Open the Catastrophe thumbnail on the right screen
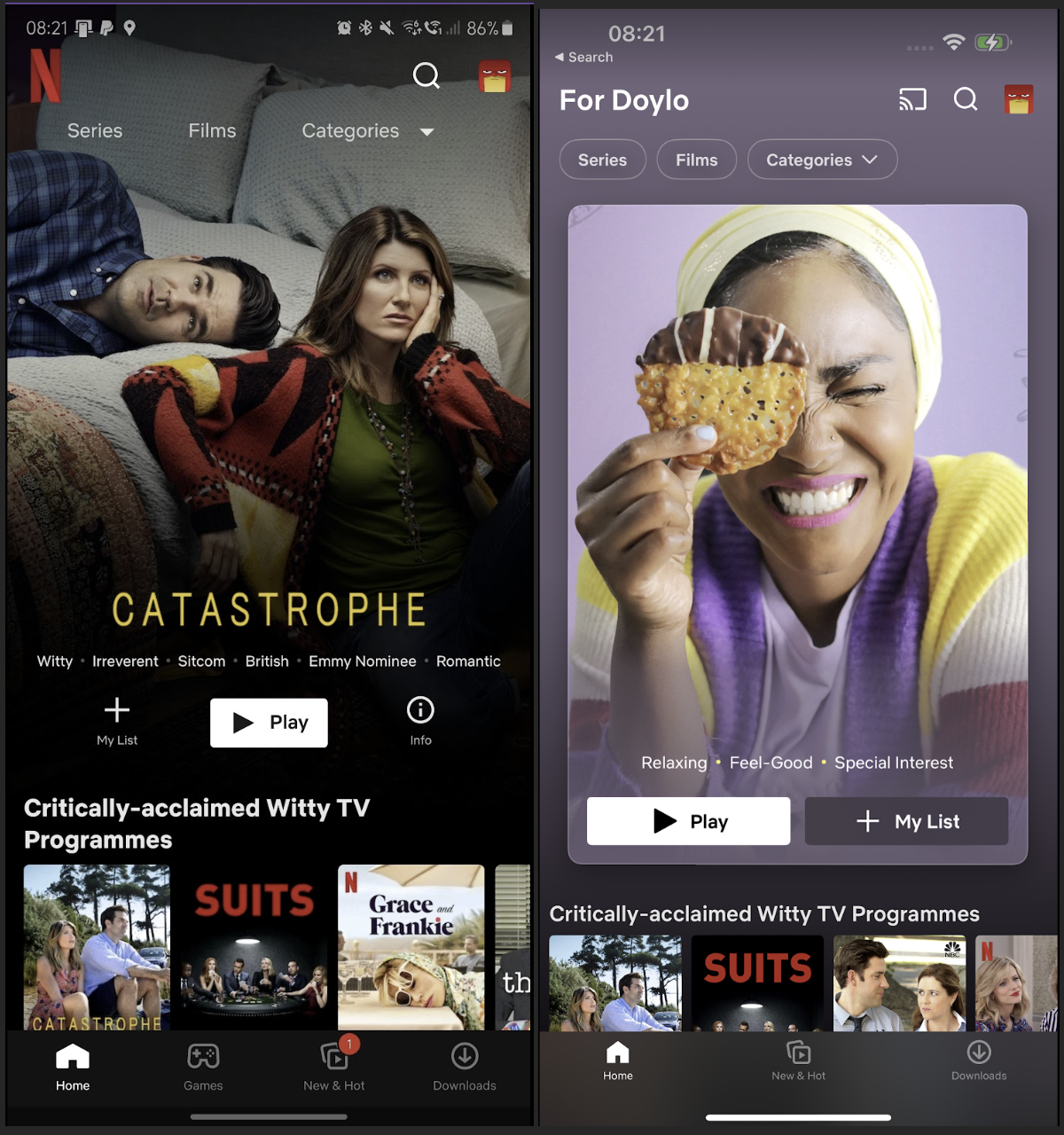This screenshot has width=1064, height=1135. (615, 982)
